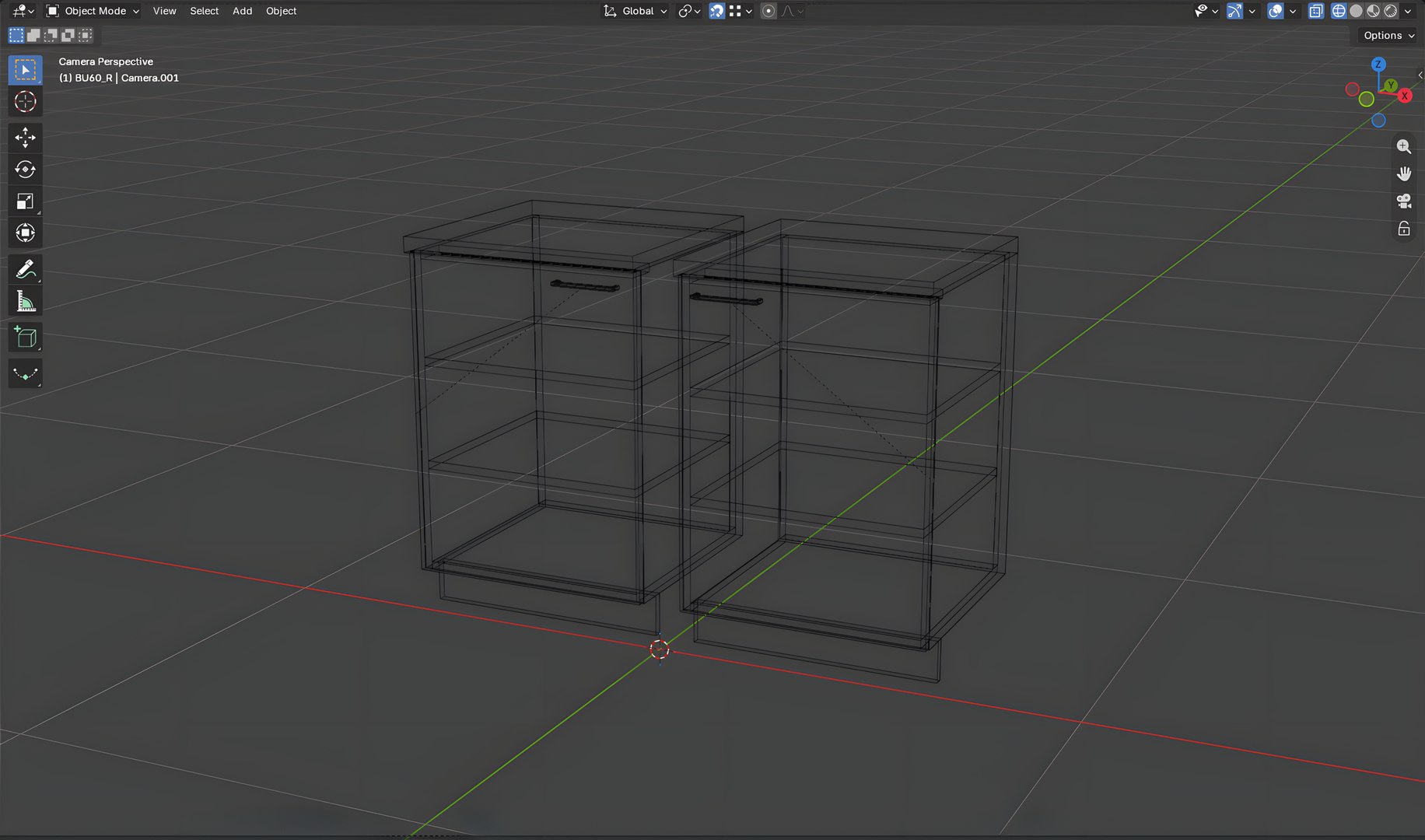Toggle camera-to-view lock icon

1404,229
